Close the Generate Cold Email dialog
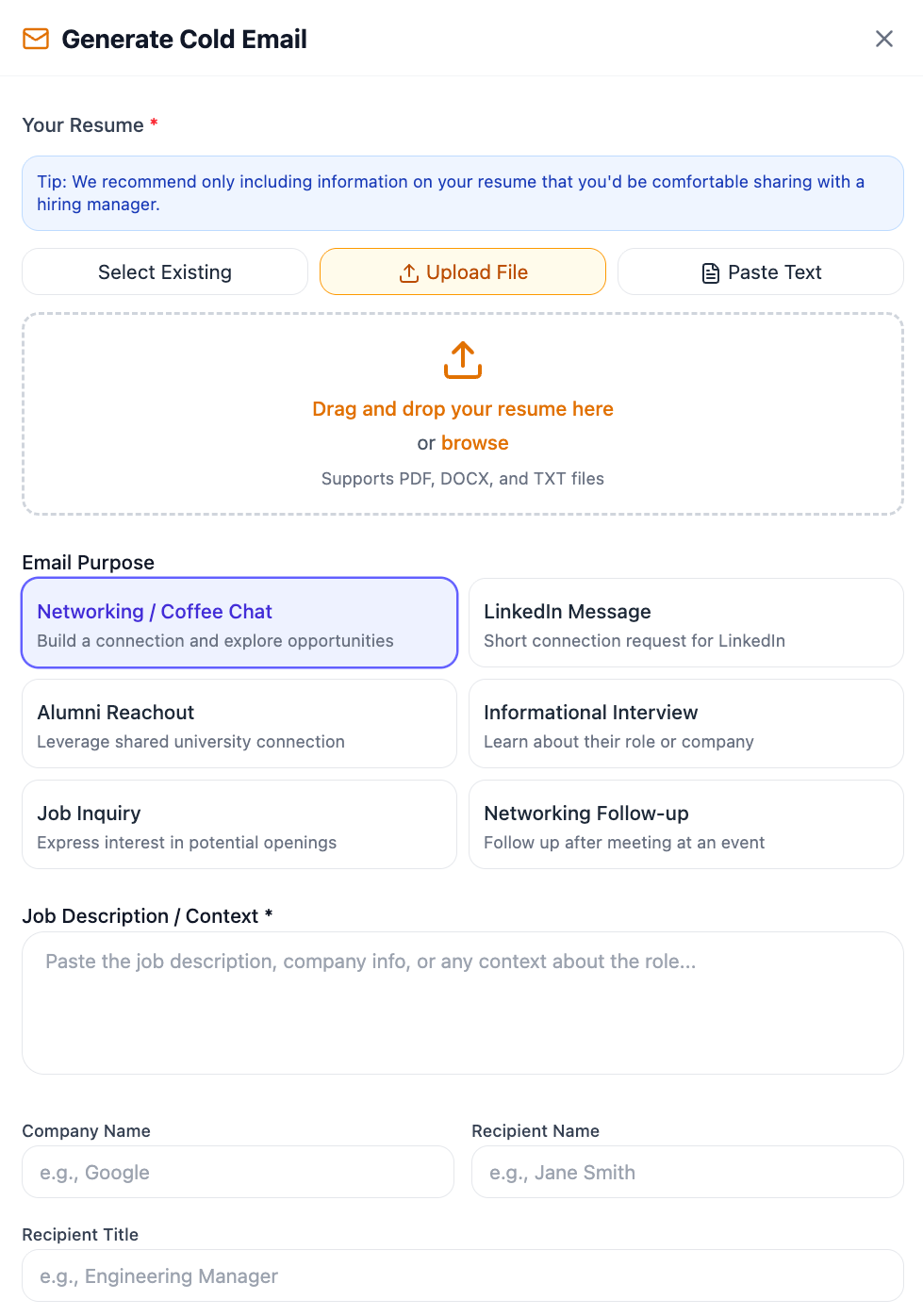The image size is (923, 1316). pyautogui.click(x=884, y=39)
